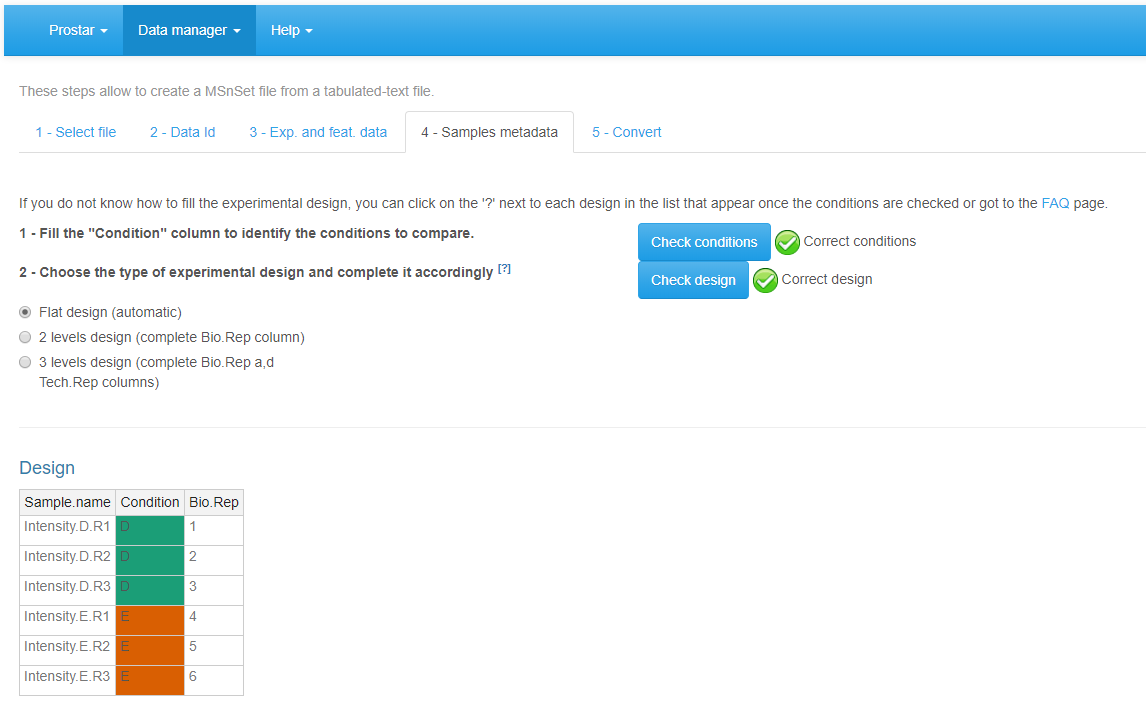The width and height of the screenshot is (1146, 720).
Task: Click the orange Condition cell for Intensity.E.R3
Action: 149,676
